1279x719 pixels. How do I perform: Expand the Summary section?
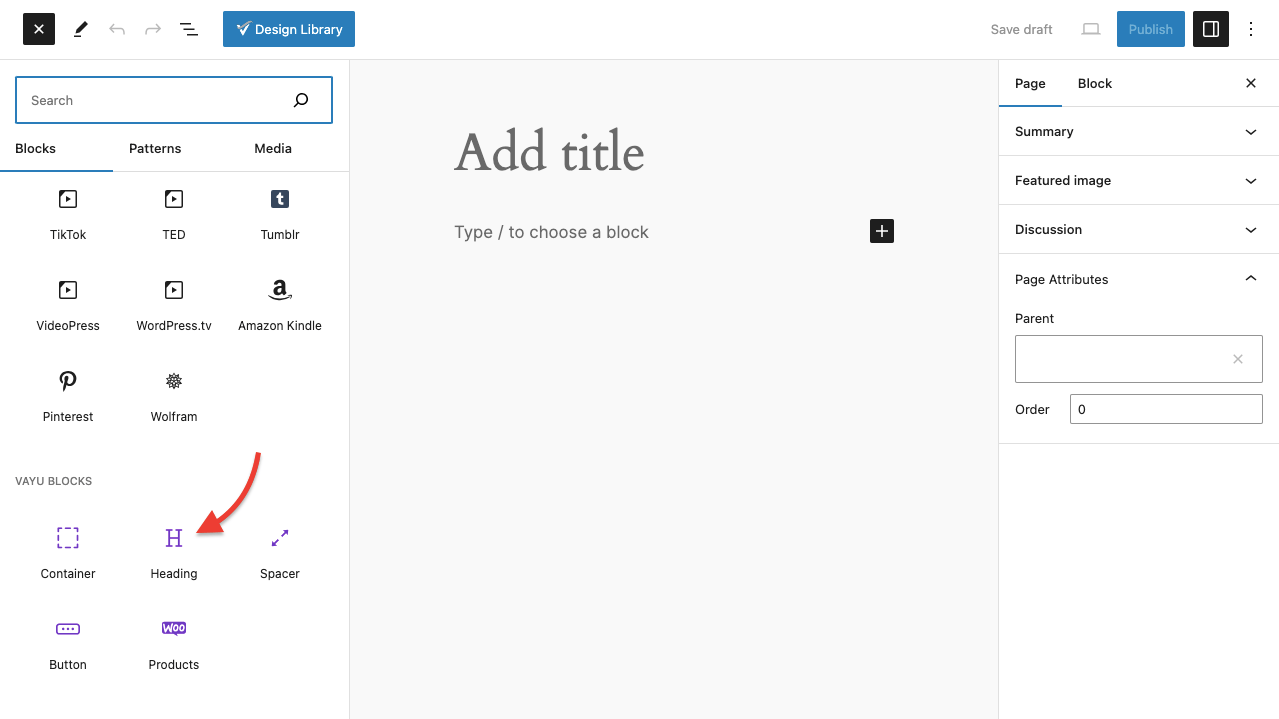click(x=1138, y=131)
